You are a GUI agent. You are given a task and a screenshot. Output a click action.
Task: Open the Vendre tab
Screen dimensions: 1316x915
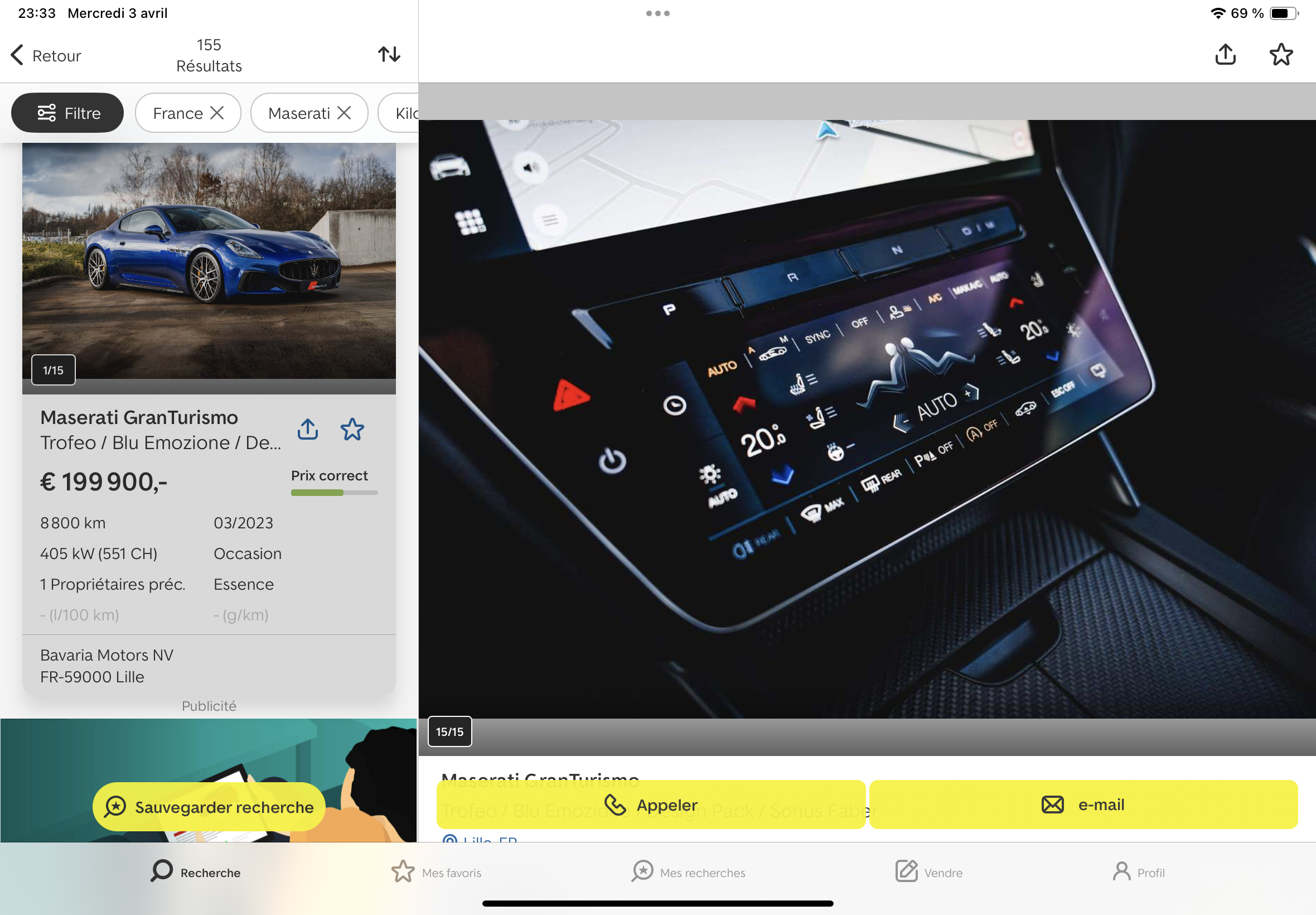(928, 872)
